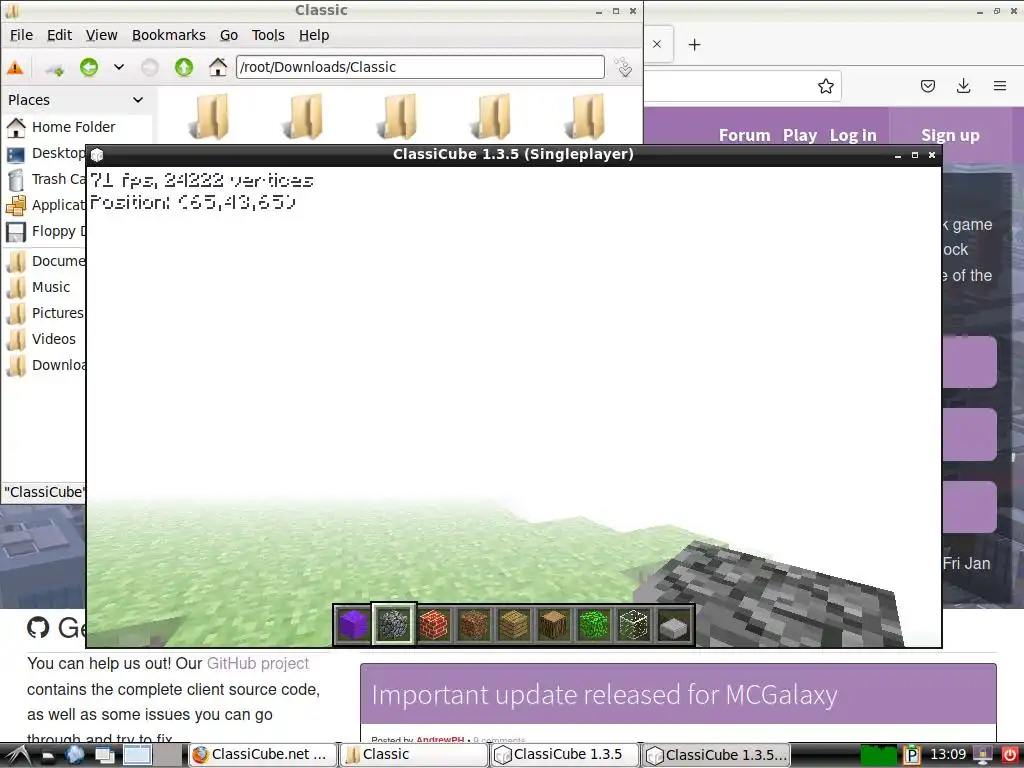Screen dimensions: 1024x768
Task: Open the Go menu
Action: pyautogui.click(x=229, y=35)
